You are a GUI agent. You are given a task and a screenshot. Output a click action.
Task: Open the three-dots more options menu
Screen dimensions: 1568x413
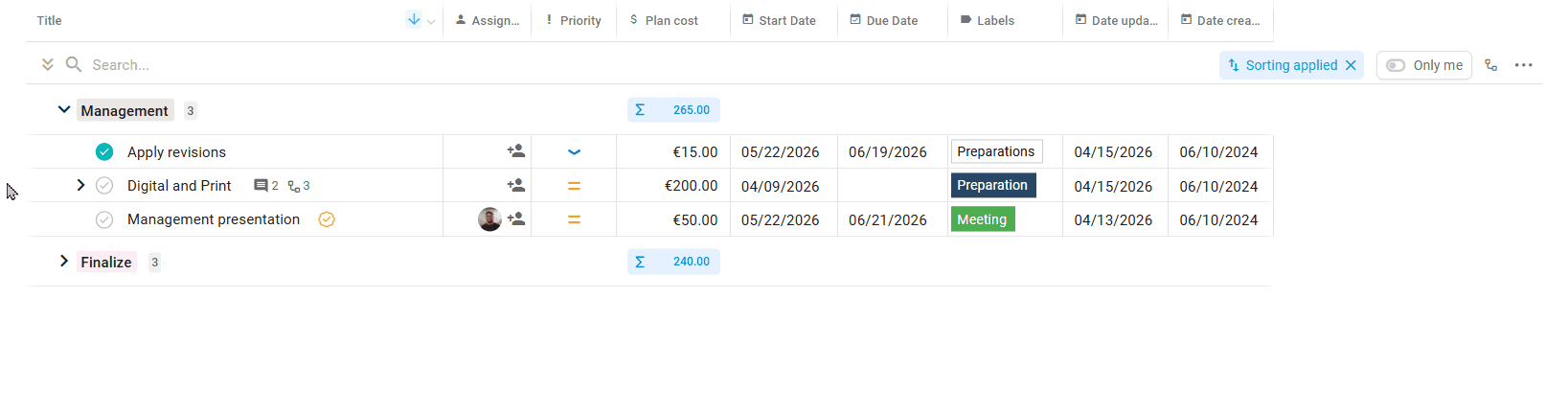[x=1523, y=65]
